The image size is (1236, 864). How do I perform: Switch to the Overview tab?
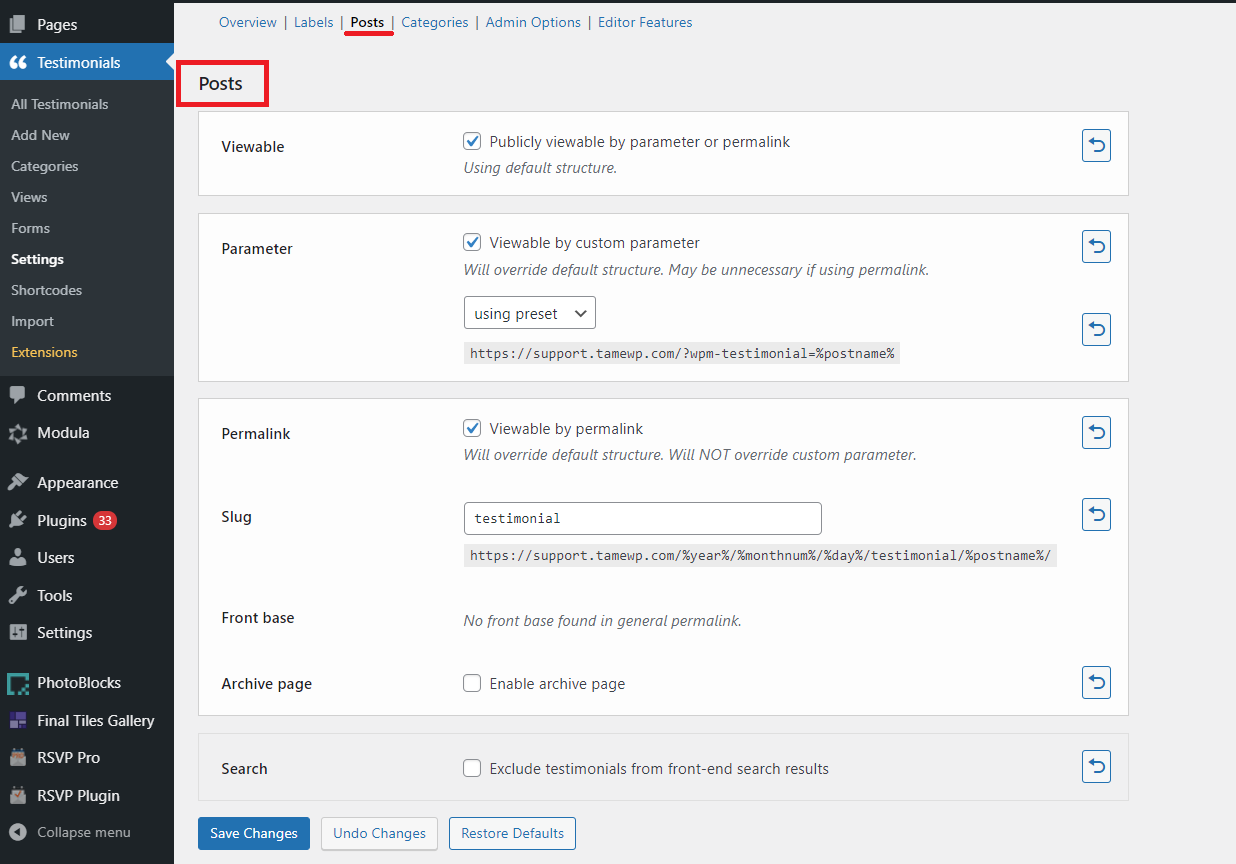[x=248, y=22]
